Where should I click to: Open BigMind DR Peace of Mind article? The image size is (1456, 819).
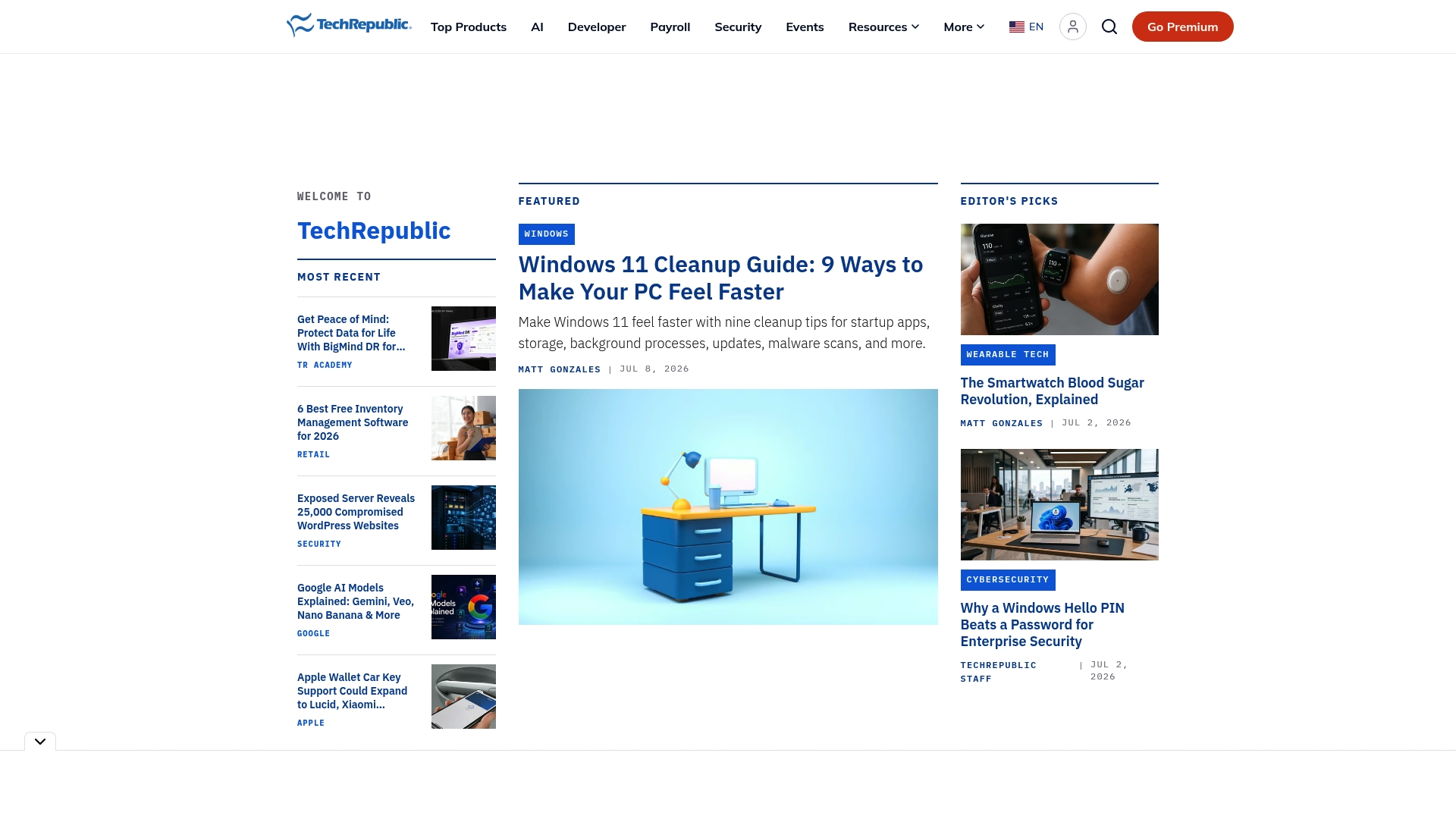353,333
